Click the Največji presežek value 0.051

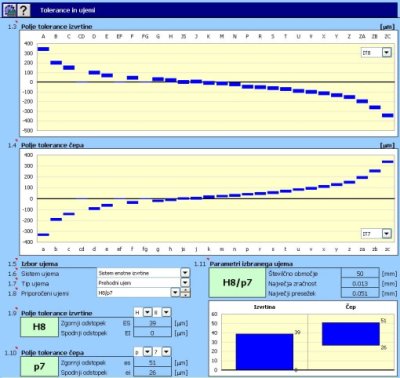[360, 293]
